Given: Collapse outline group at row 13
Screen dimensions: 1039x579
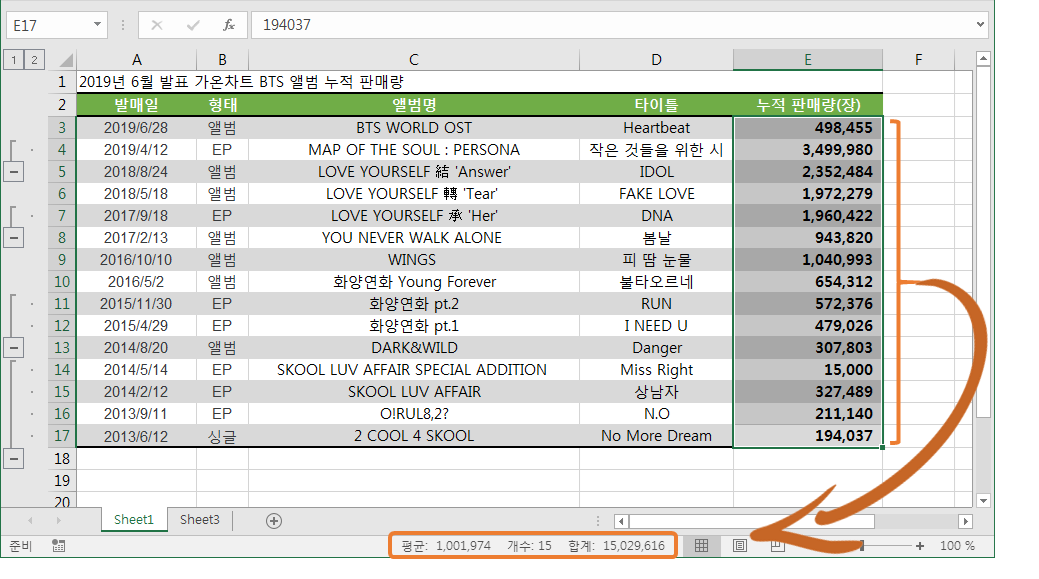Looking at the screenshot, I should click(14, 348).
